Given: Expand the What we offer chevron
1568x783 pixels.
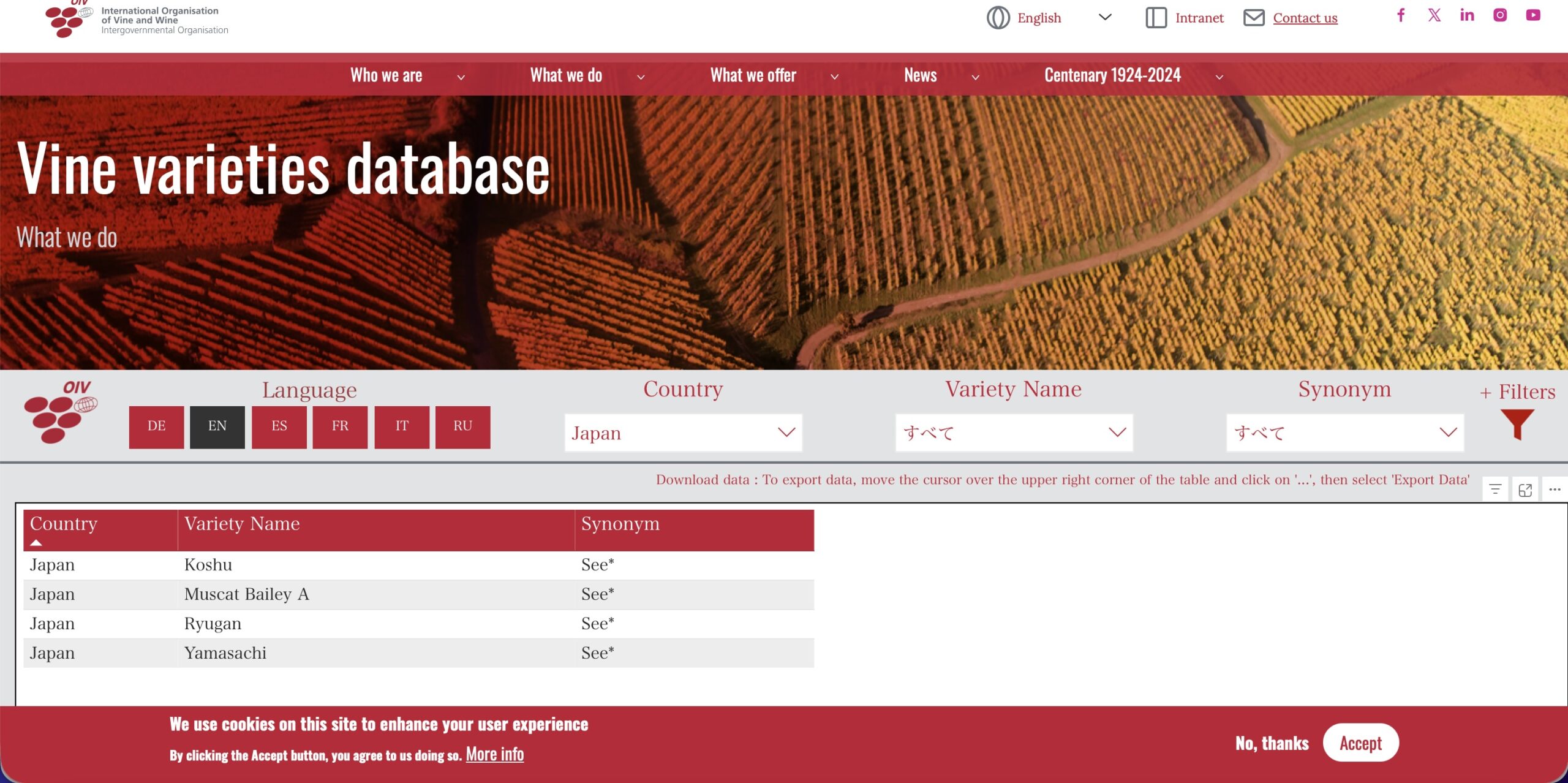Looking at the screenshot, I should pyautogui.click(x=834, y=77).
